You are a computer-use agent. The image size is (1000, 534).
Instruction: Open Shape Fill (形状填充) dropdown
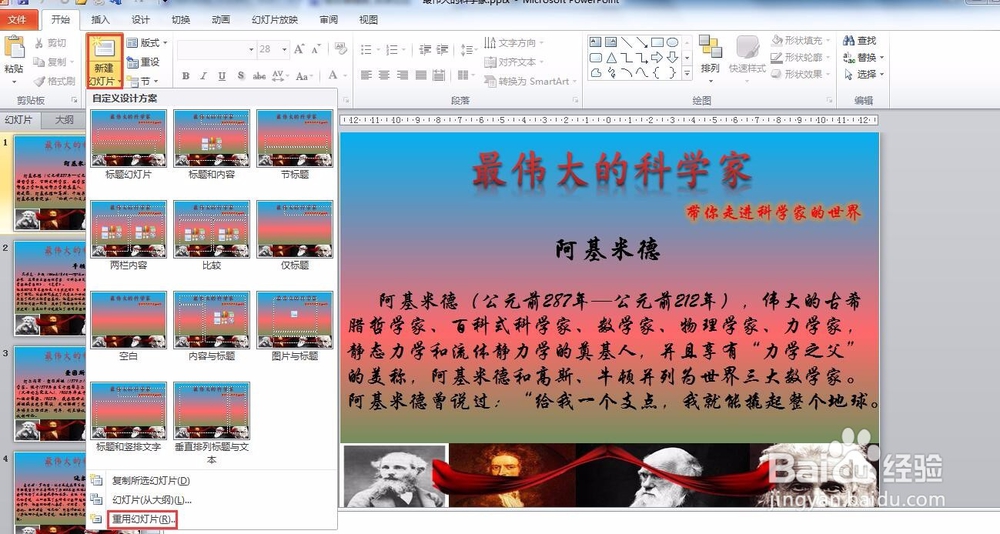coord(801,41)
